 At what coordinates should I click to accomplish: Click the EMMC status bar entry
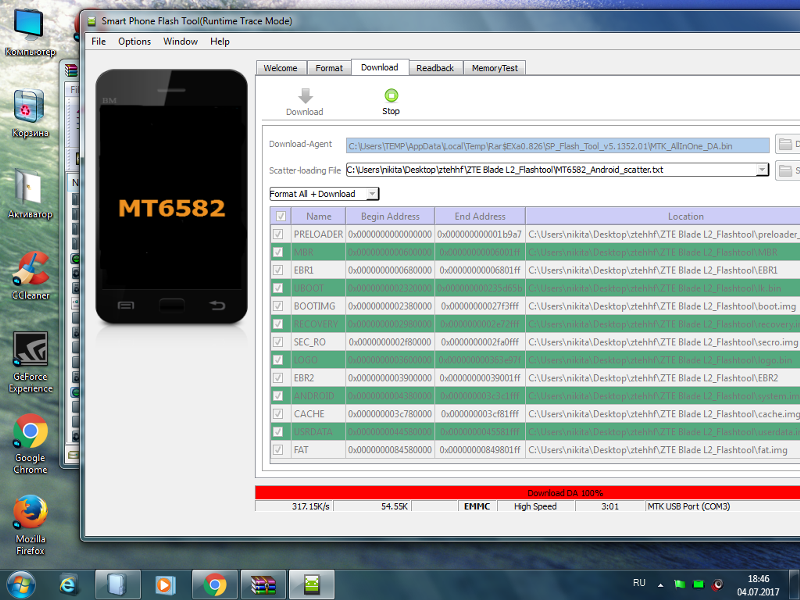(x=477, y=506)
